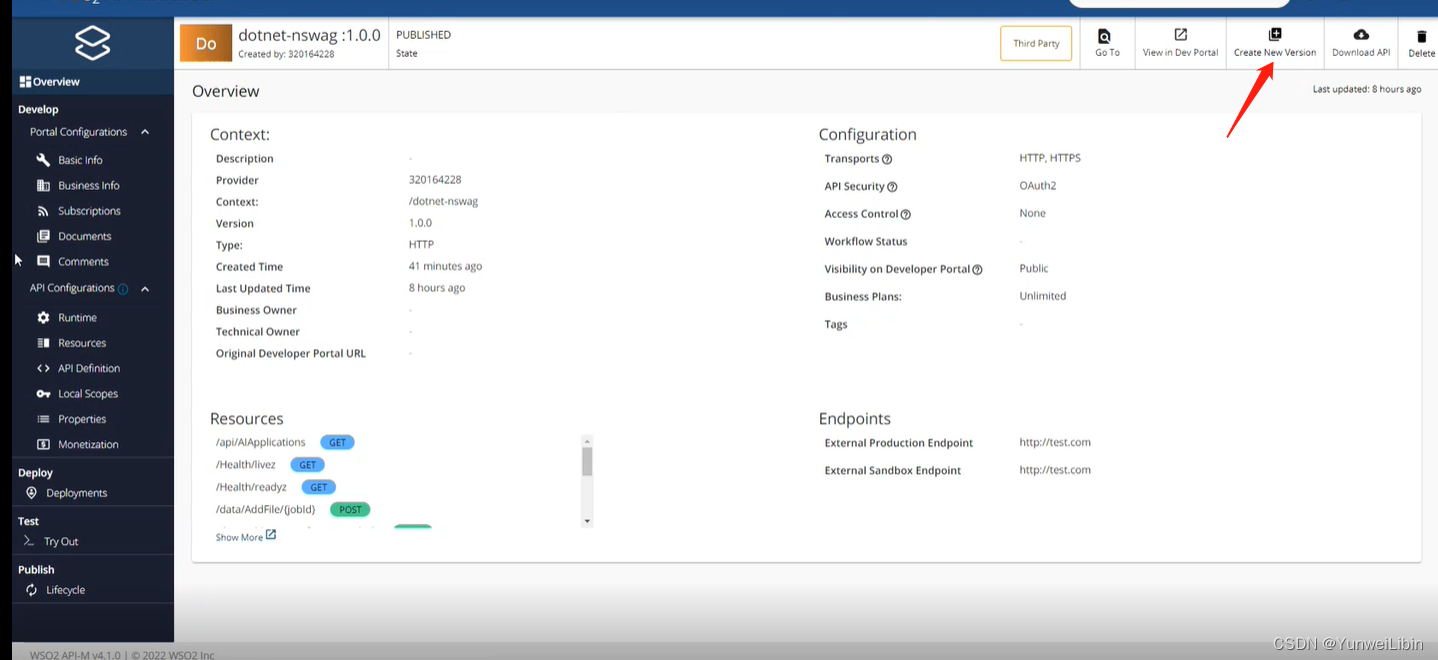Click the Unlimited business plan value

1042,296
